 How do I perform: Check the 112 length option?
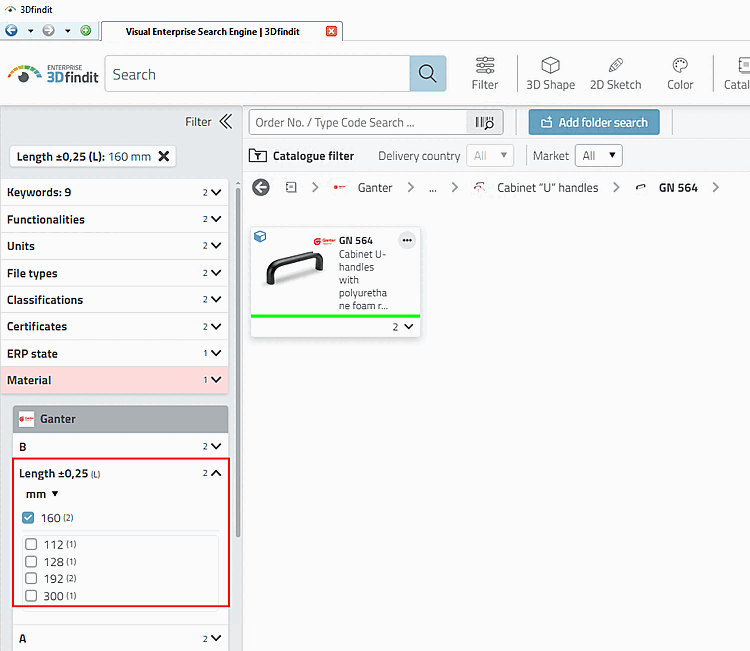point(31,544)
